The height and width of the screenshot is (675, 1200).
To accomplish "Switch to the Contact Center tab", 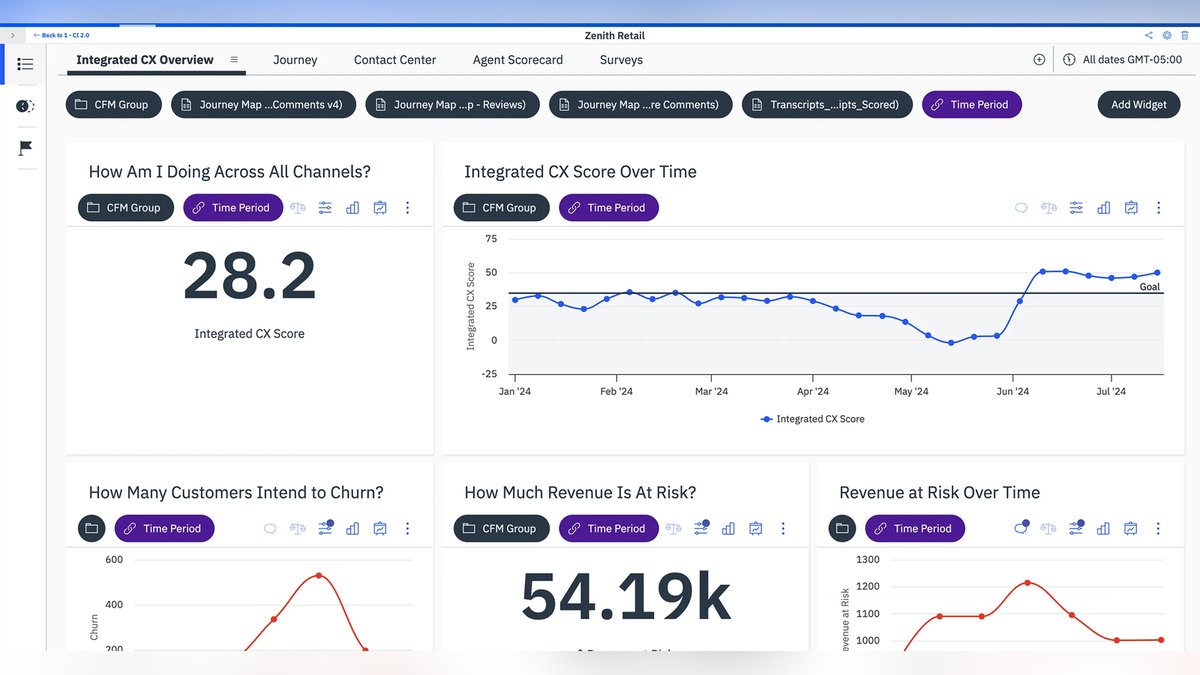I will coord(395,60).
